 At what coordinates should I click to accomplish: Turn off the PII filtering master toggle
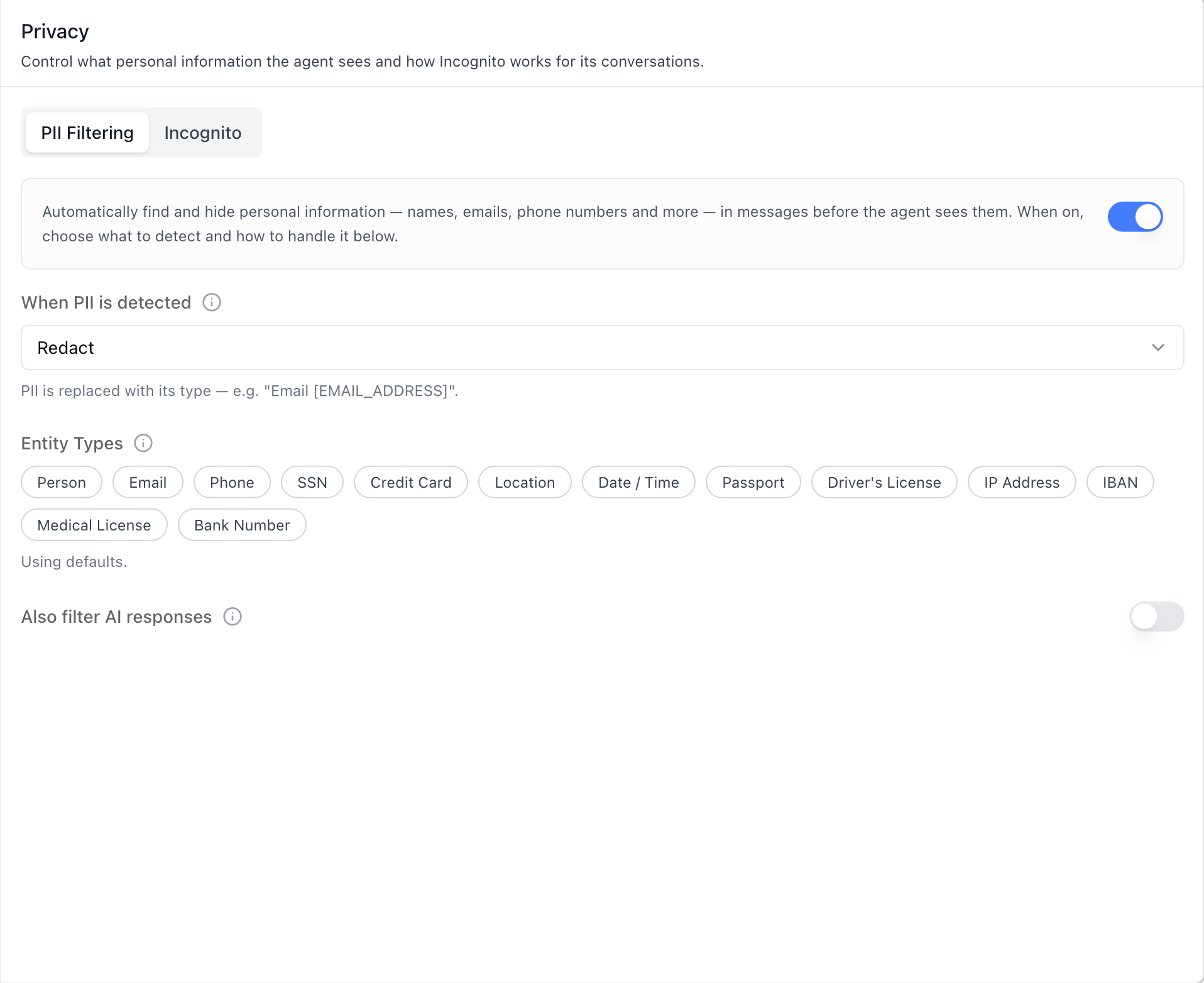coord(1135,217)
